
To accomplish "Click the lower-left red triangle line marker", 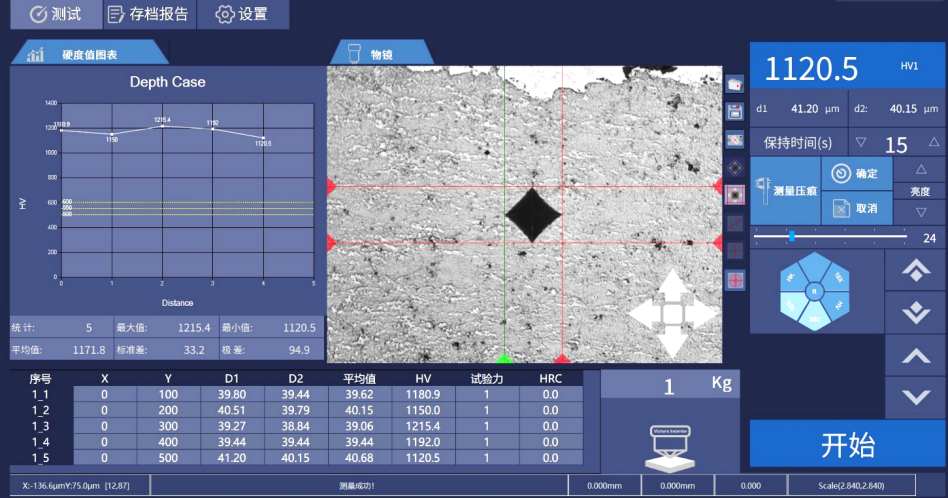I will (x=331, y=243).
